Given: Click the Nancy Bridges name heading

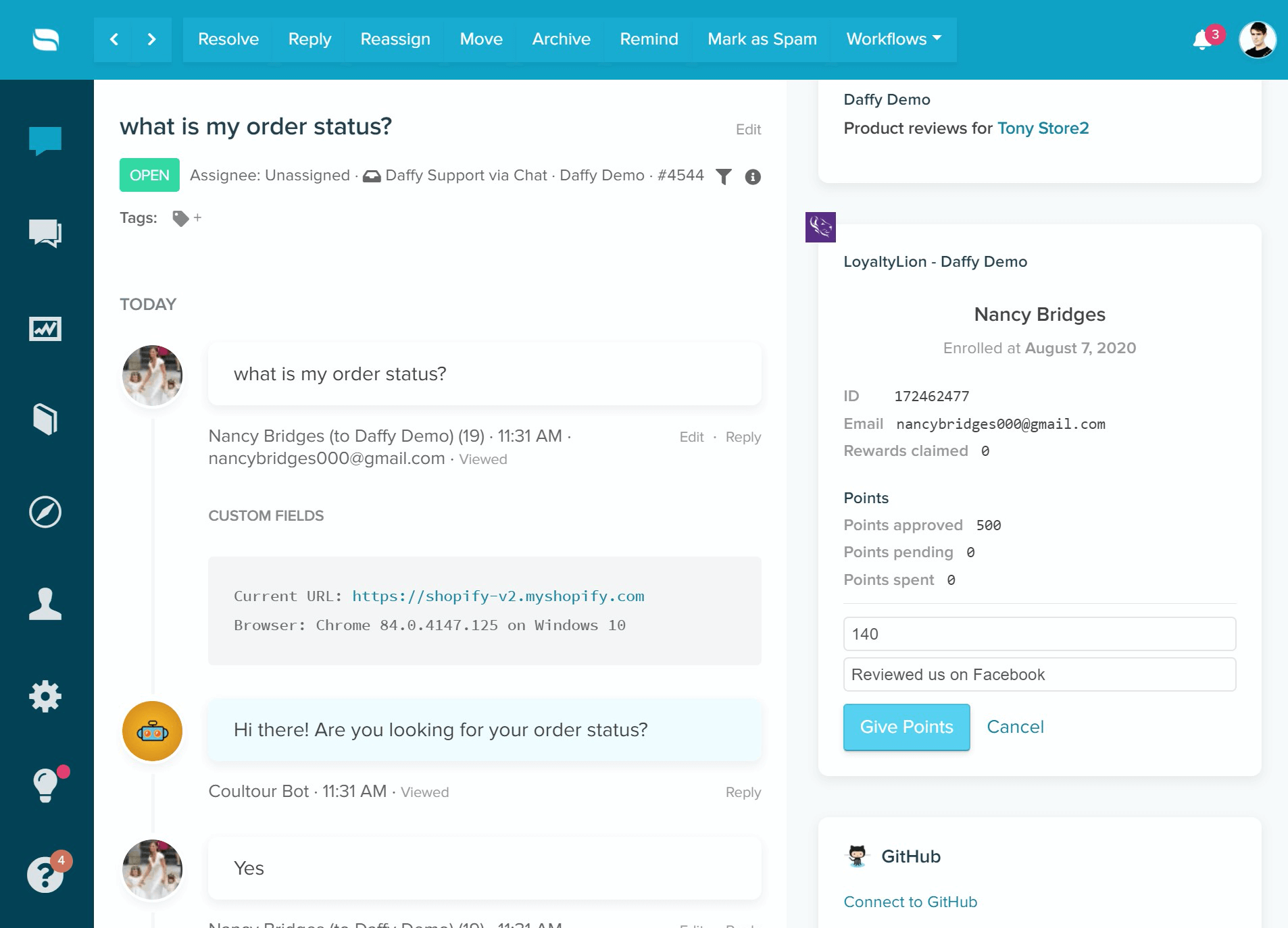Looking at the screenshot, I should point(1039,315).
